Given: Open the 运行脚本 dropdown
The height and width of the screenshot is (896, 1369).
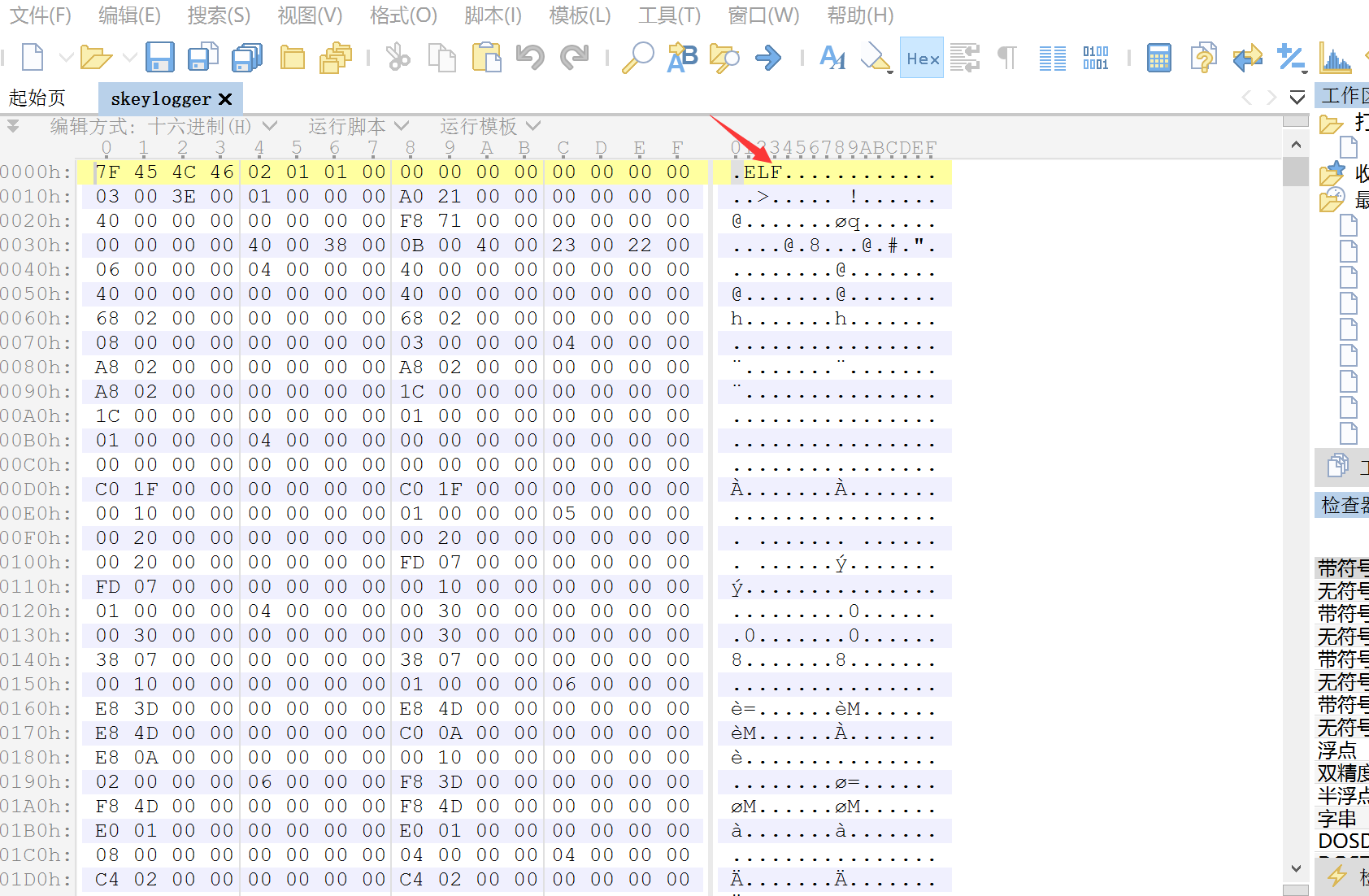Looking at the screenshot, I should 358,126.
